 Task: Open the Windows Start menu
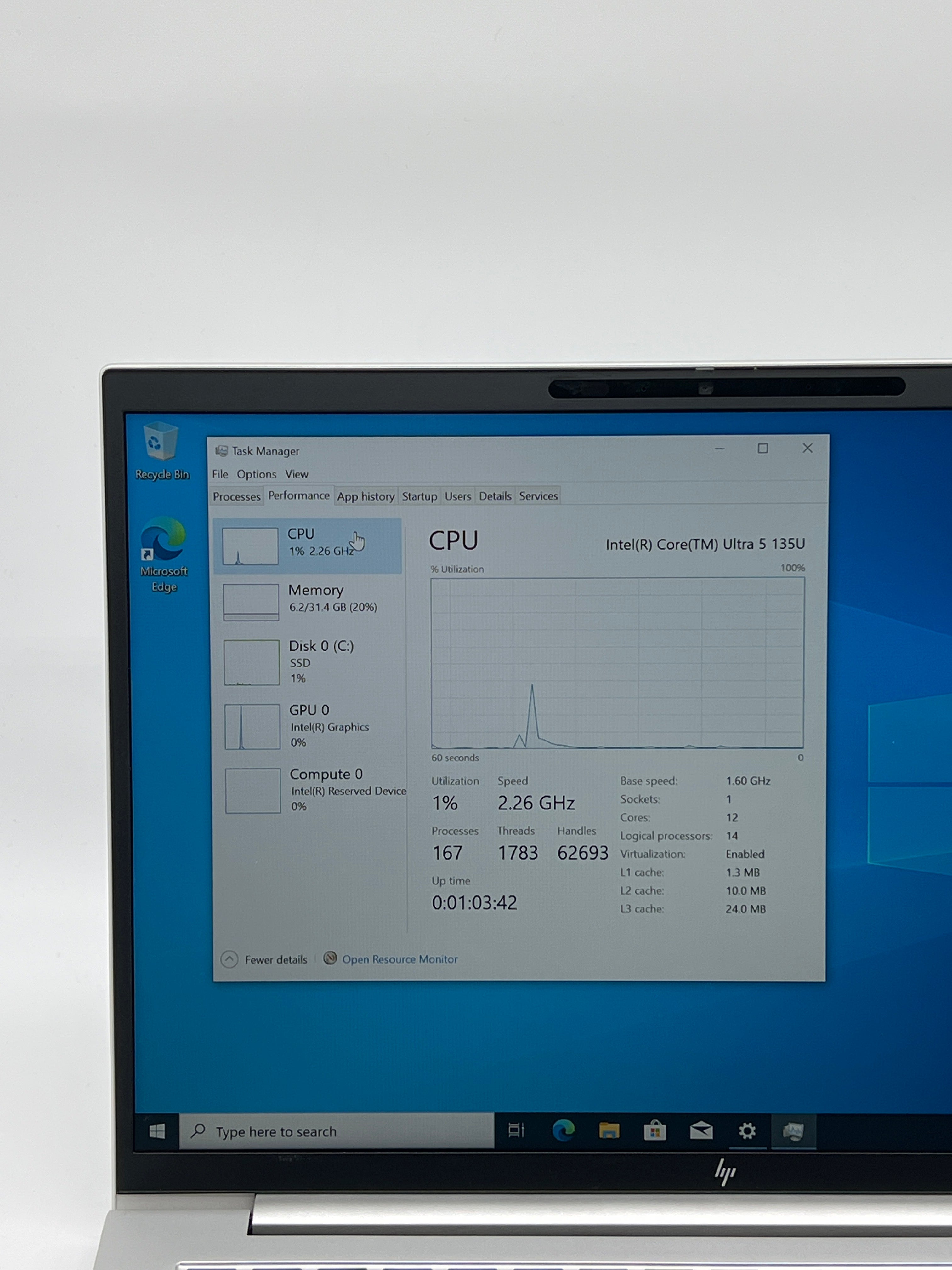[157, 1131]
